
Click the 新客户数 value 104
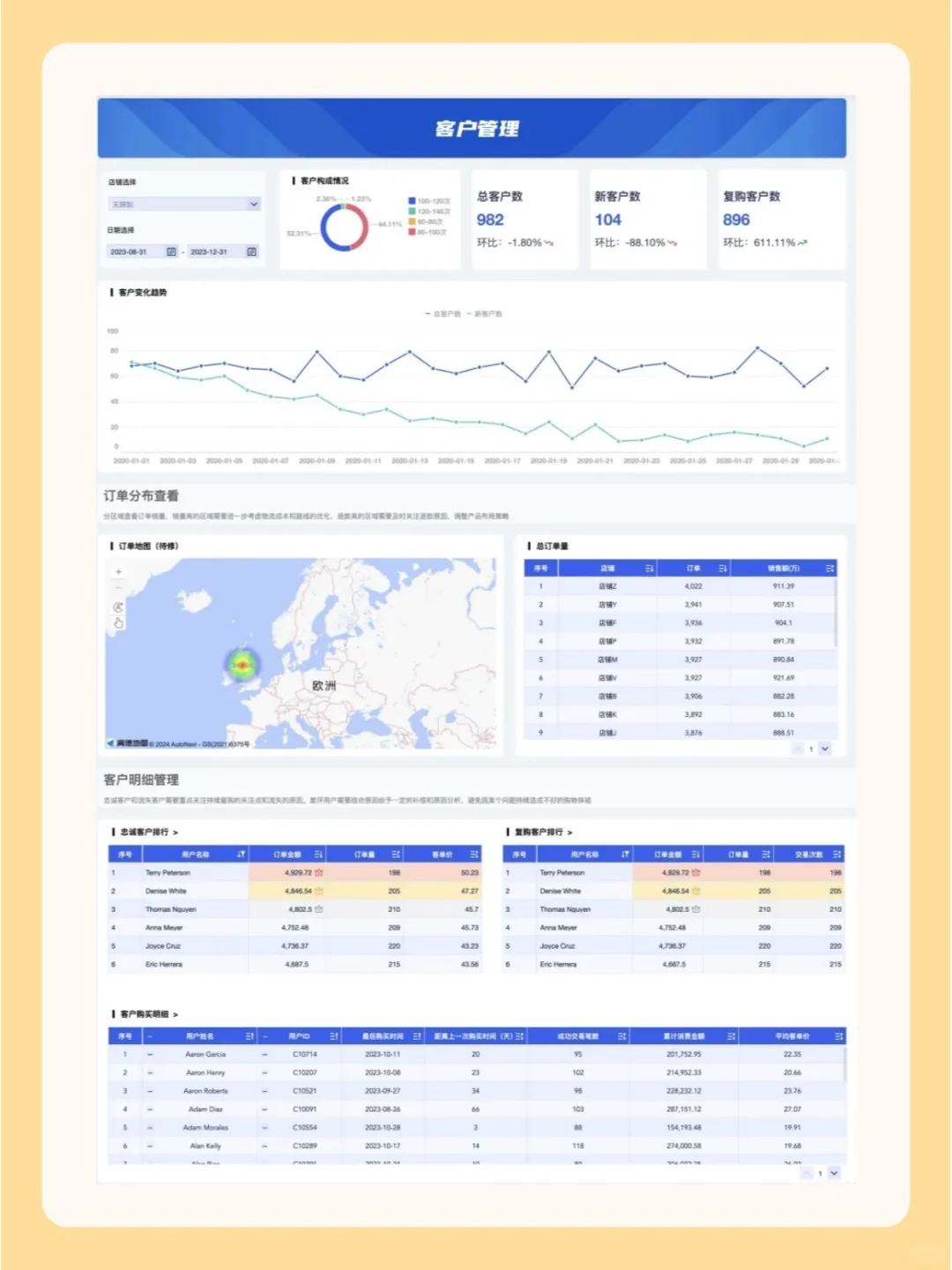(x=607, y=220)
